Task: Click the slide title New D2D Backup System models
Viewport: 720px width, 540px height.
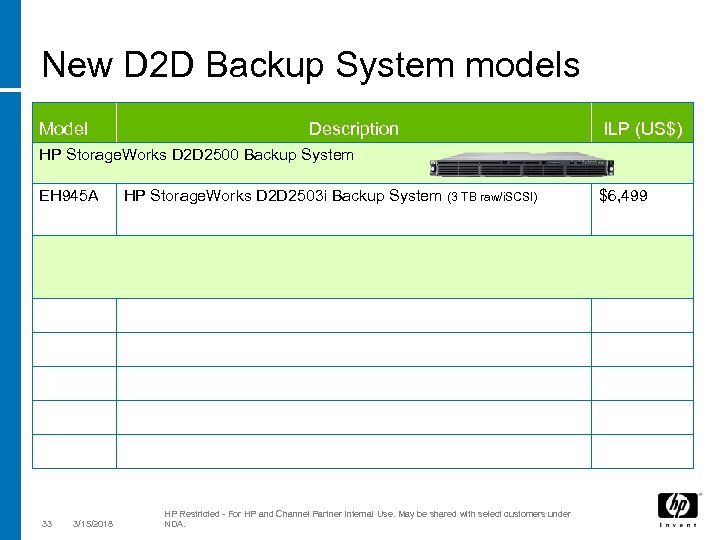Action: coord(310,65)
